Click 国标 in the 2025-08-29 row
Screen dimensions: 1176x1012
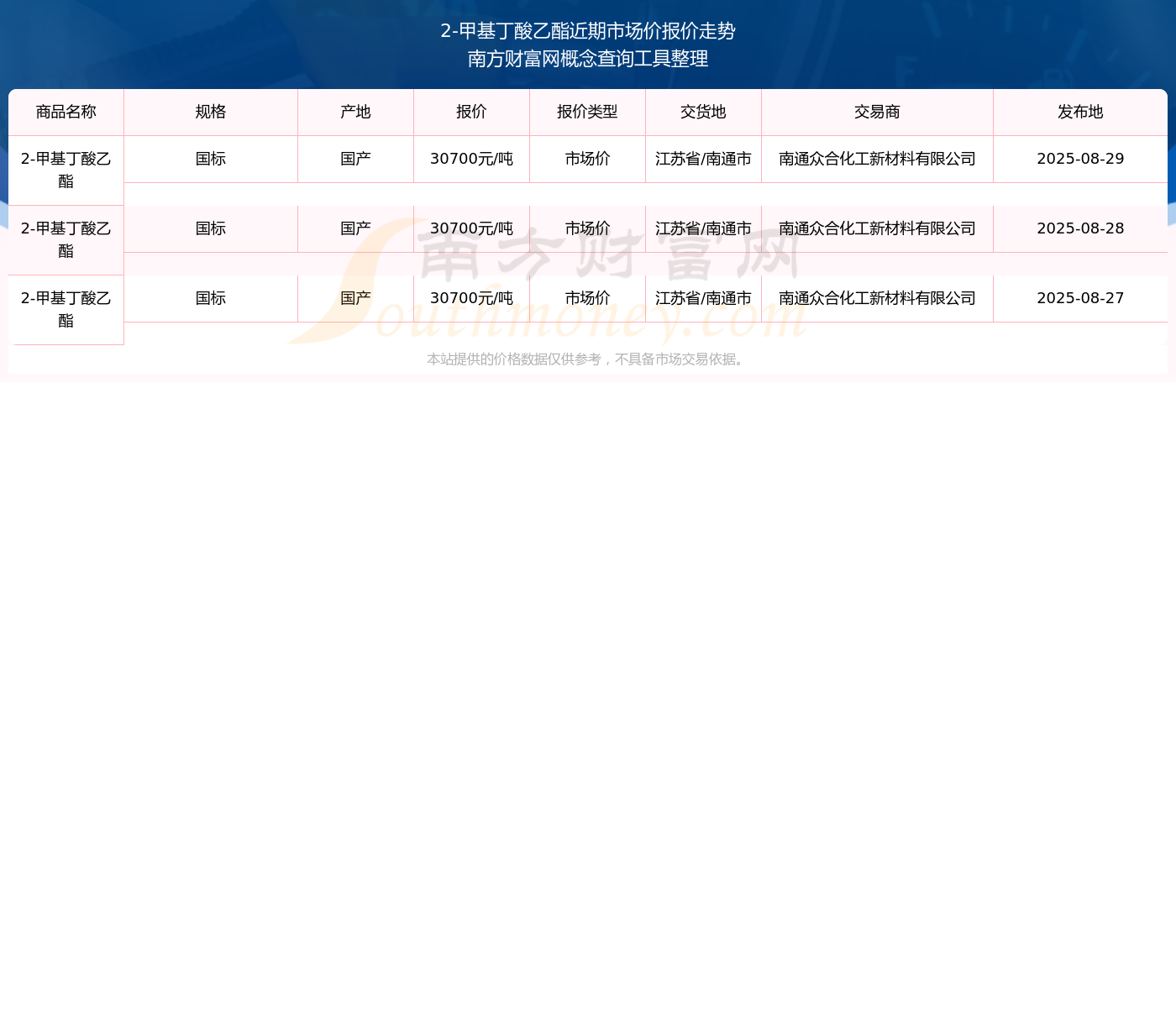click(x=211, y=159)
